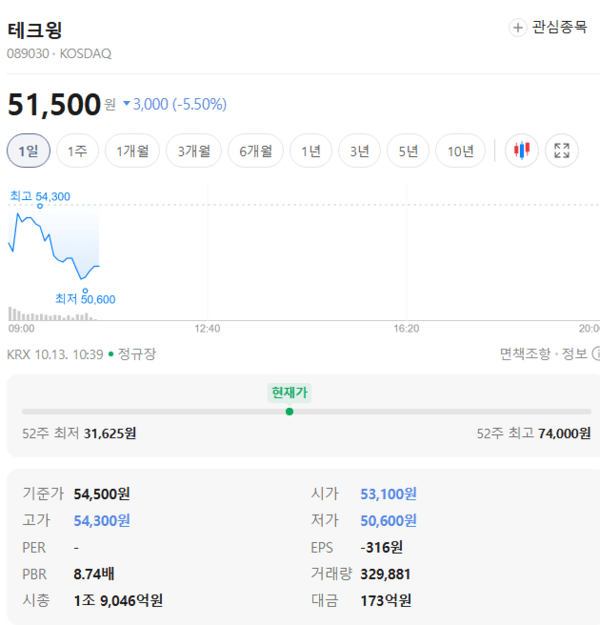Image resolution: width=600 pixels, height=625 pixels.
Task: Select the 1일 chart period
Action: 28,151
